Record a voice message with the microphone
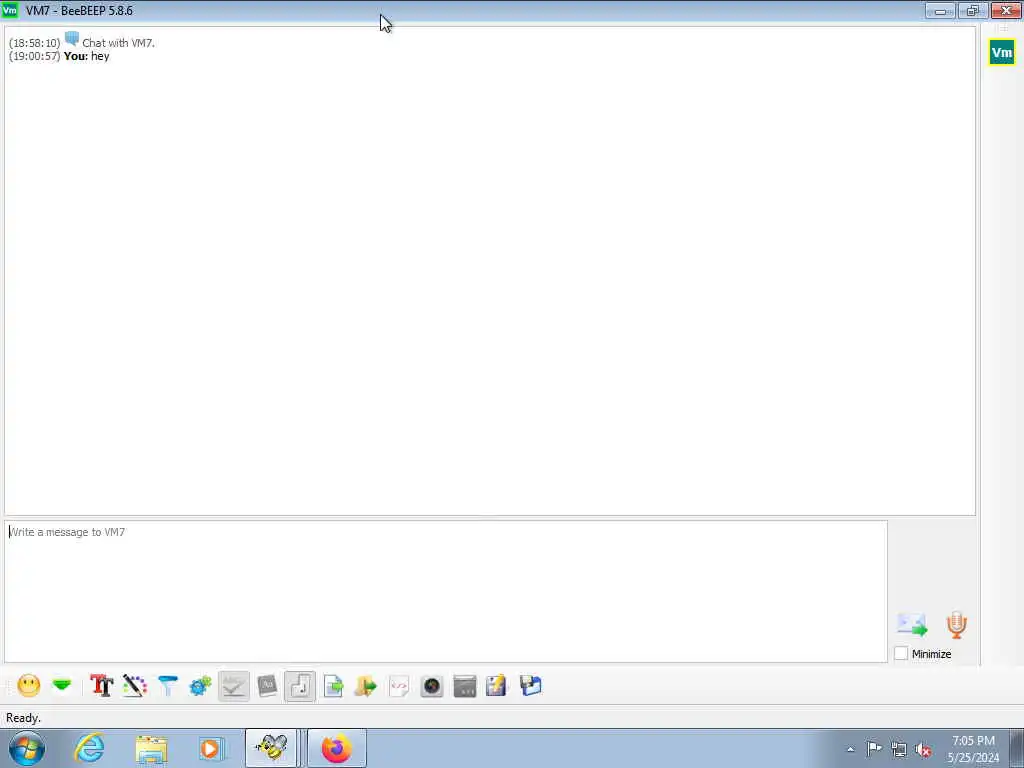The height and width of the screenshot is (768, 1024). [957, 625]
